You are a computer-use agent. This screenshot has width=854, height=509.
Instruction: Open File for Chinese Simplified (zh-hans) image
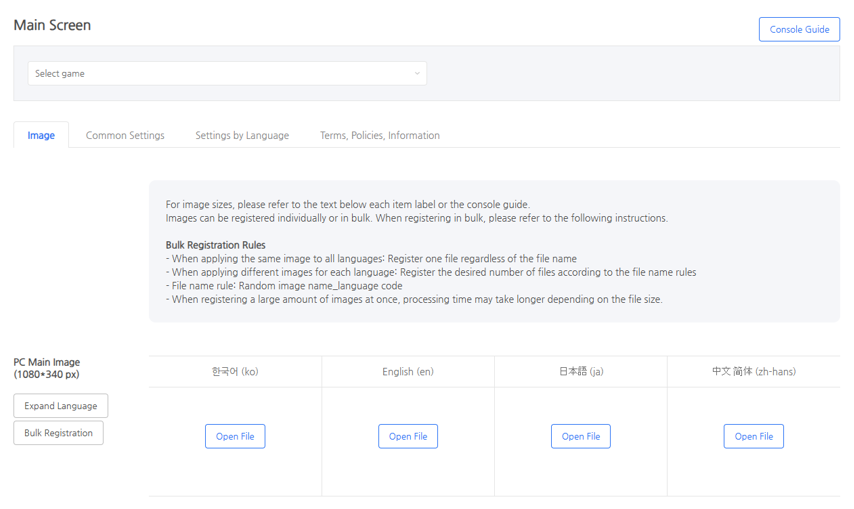click(x=753, y=436)
